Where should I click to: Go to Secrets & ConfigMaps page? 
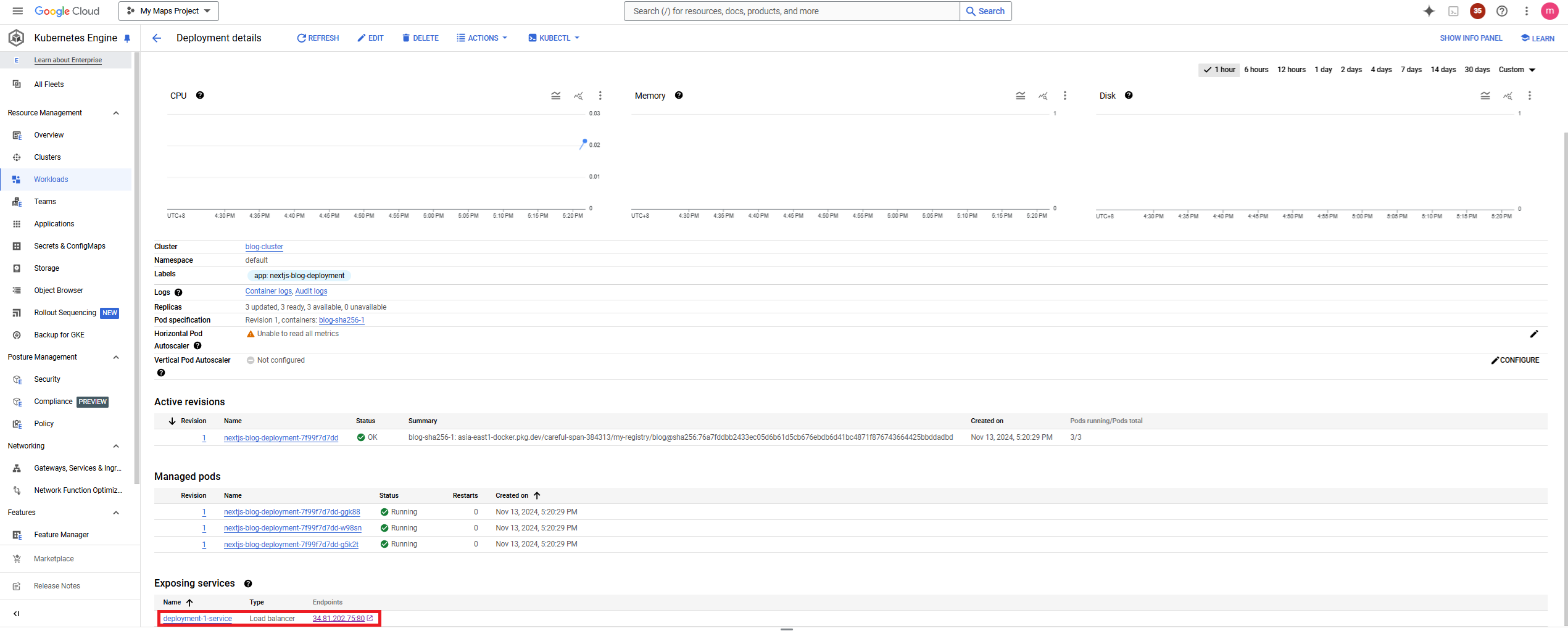[x=70, y=246]
